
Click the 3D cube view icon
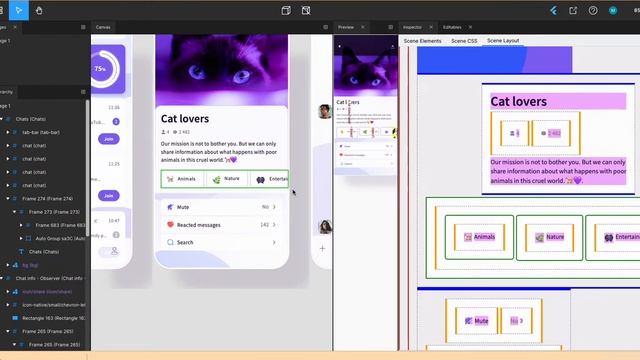coord(286,11)
